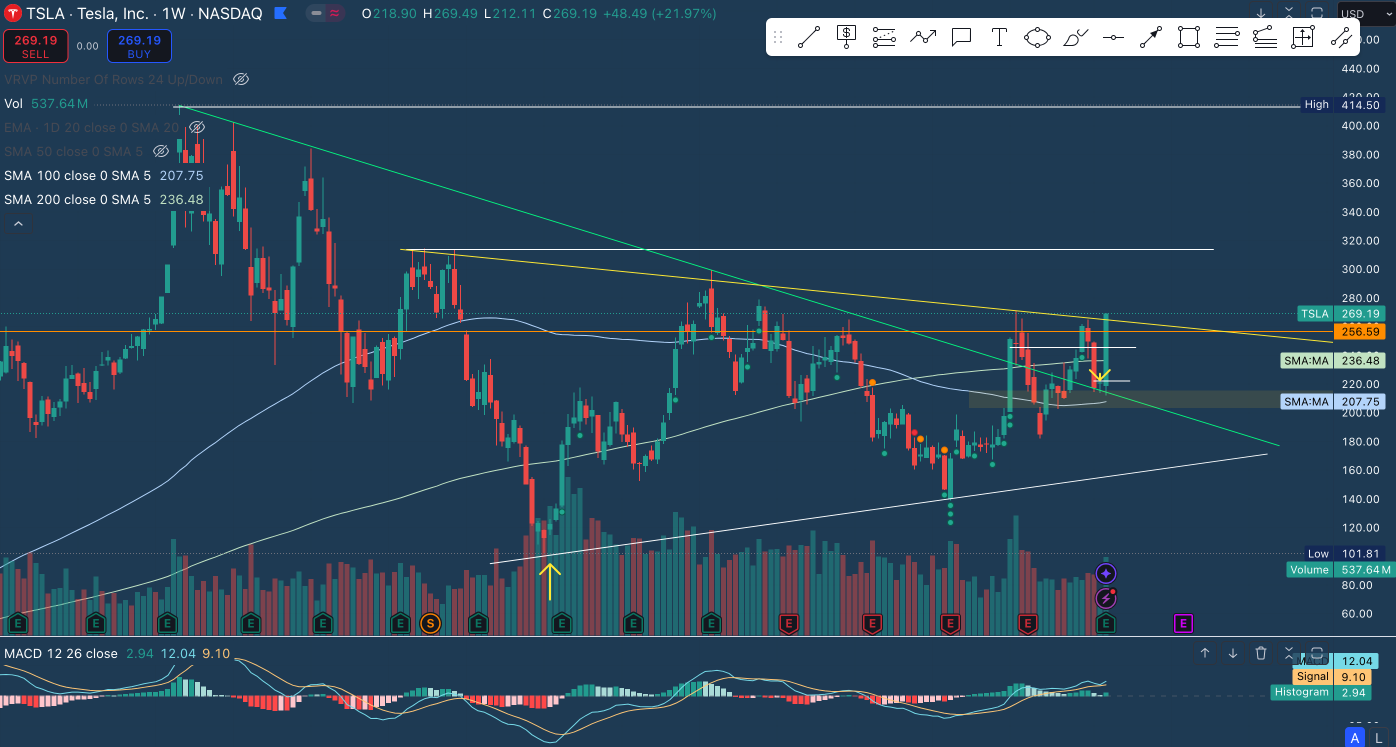Select the dotted multi-line retracement tool
This screenshot has width=1396, height=747.
click(884, 38)
